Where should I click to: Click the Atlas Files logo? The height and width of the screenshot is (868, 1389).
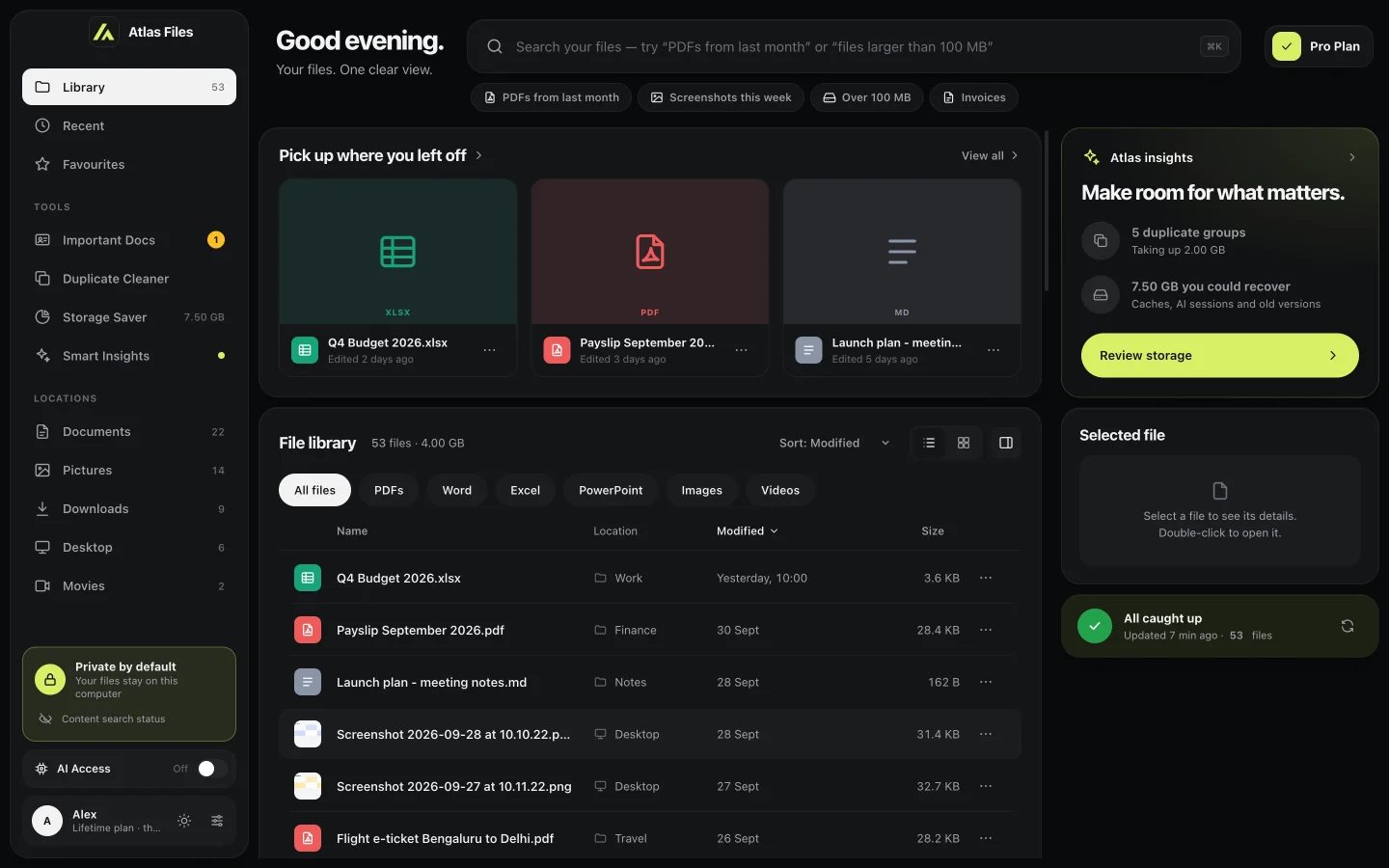[x=104, y=32]
